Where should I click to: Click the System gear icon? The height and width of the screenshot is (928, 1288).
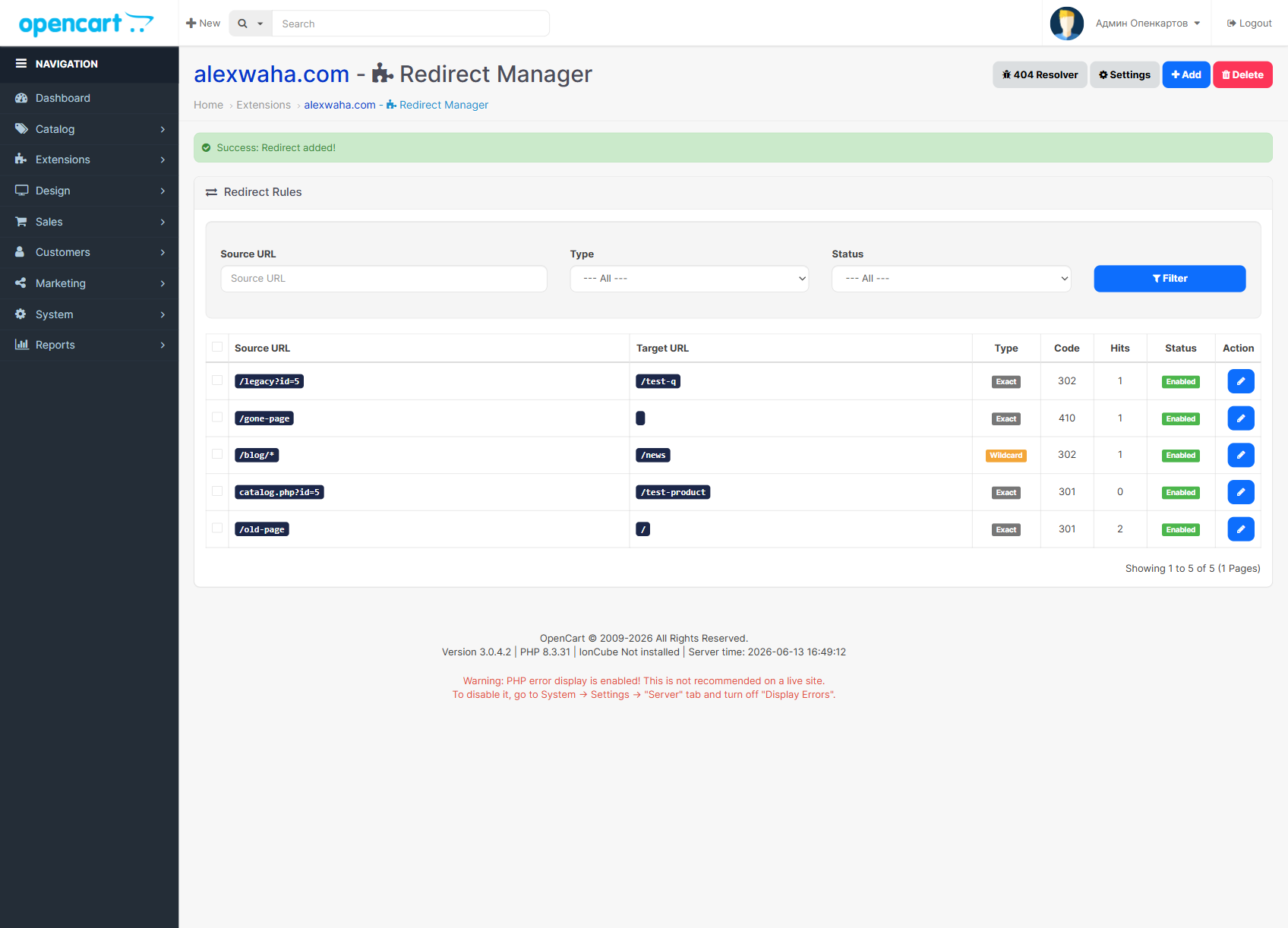click(x=21, y=314)
